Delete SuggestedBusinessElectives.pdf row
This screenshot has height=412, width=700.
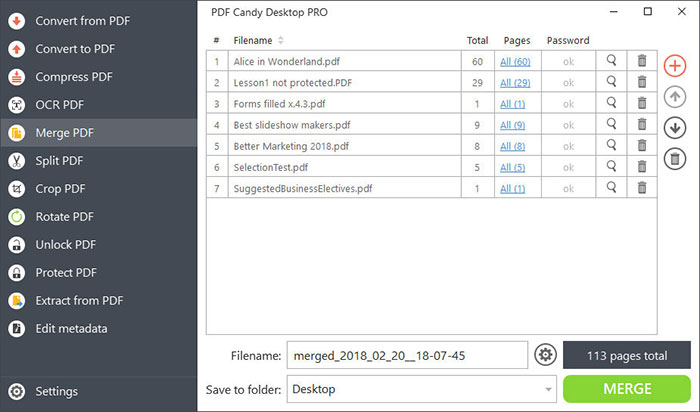642,188
